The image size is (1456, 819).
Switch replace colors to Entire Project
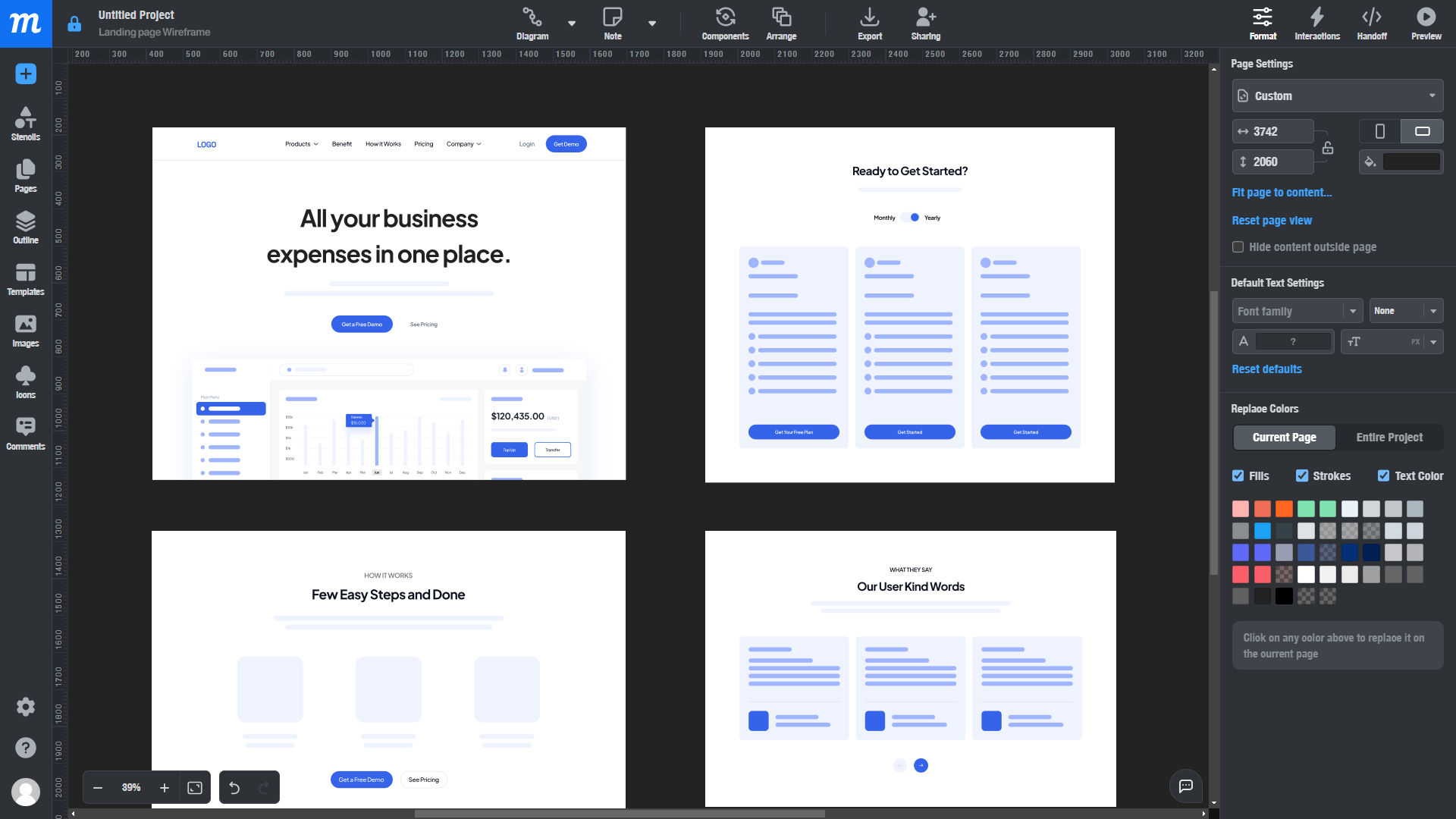[1389, 438]
